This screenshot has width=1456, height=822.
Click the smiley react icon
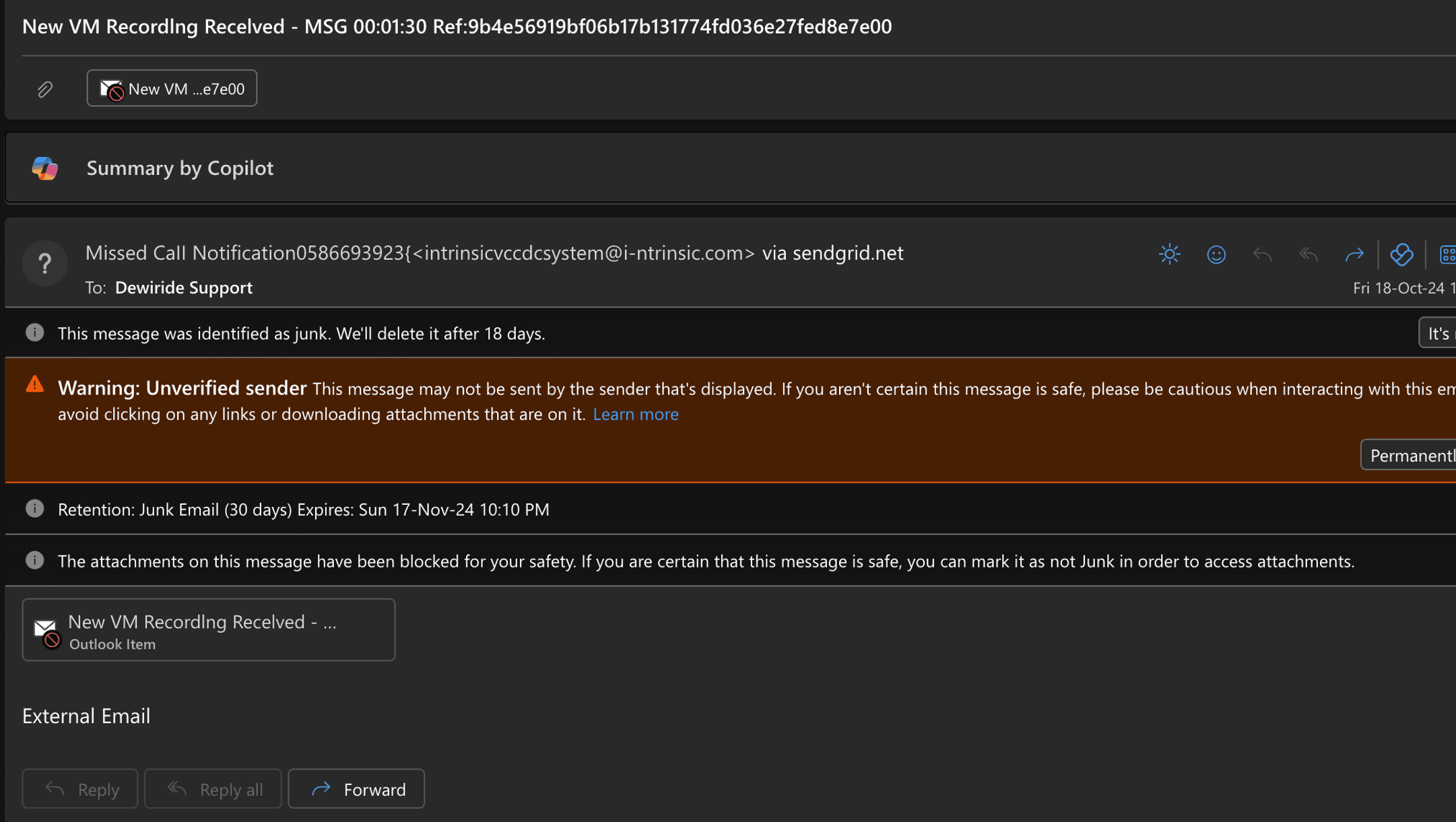pyautogui.click(x=1216, y=254)
